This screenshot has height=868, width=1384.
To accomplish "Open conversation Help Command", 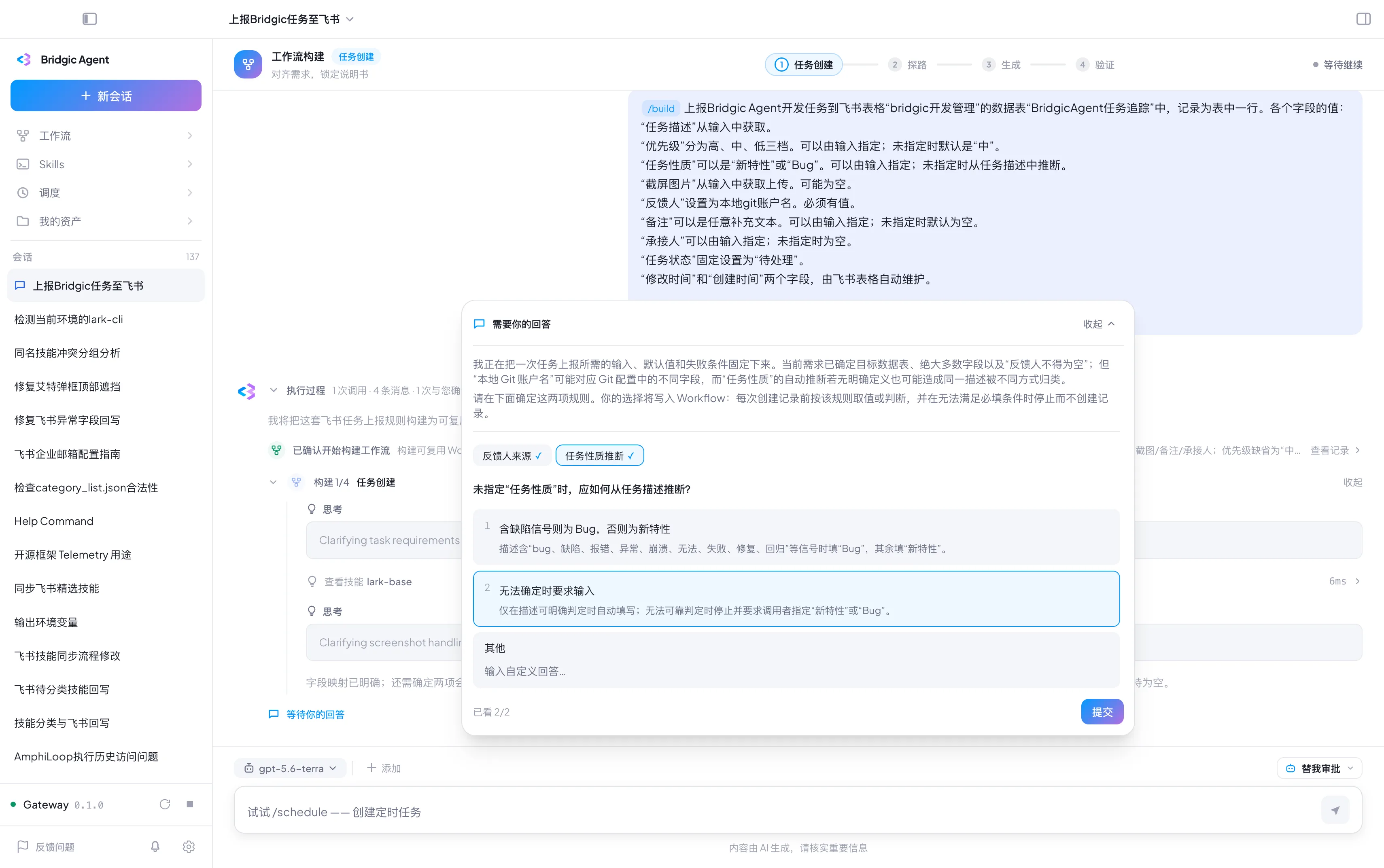I will point(106,521).
